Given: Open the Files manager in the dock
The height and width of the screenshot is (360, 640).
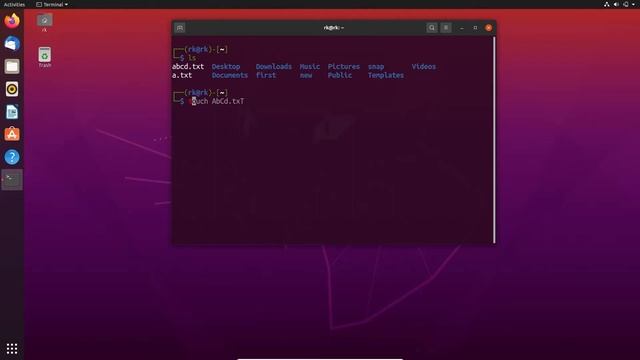Looking at the screenshot, I should (12, 66).
